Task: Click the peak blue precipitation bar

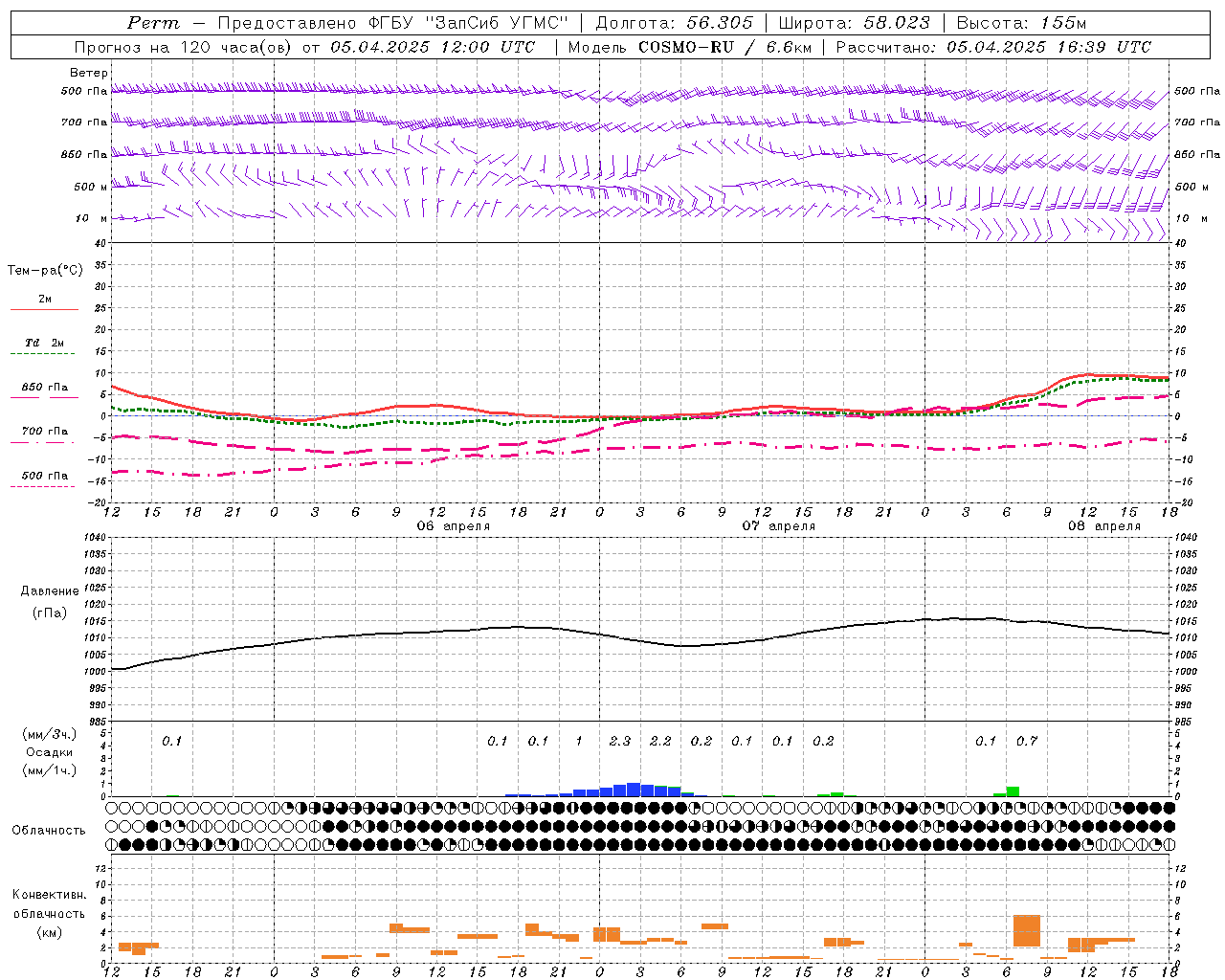Action: (634, 790)
